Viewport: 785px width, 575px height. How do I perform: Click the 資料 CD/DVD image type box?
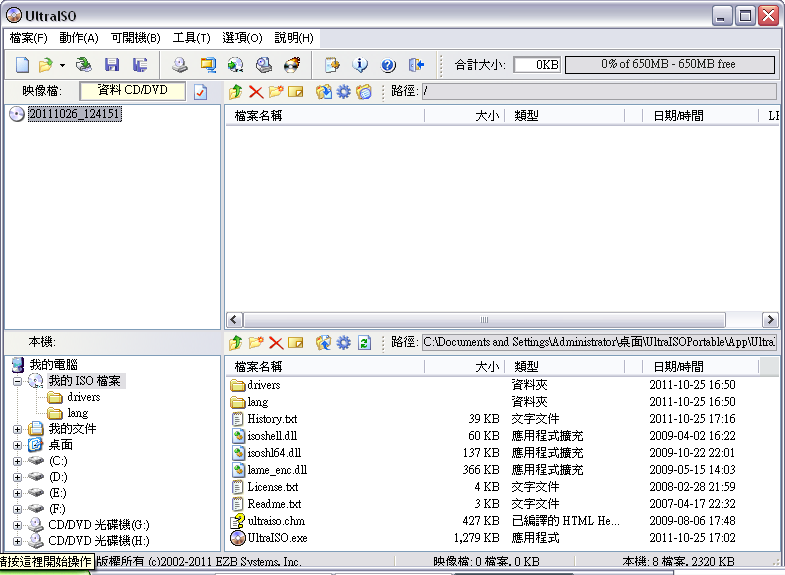point(132,91)
